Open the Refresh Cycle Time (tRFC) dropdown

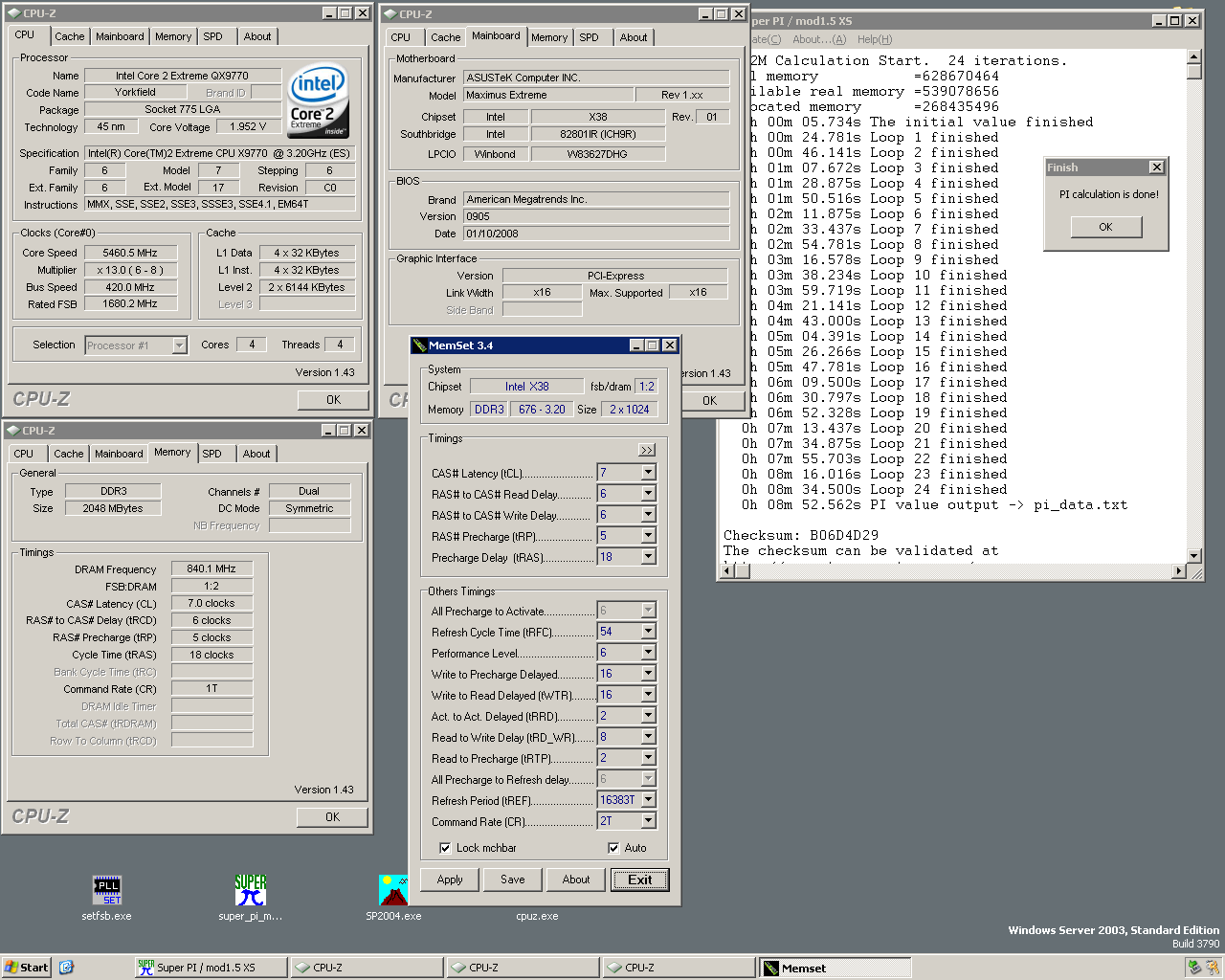(x=648, y=632)
